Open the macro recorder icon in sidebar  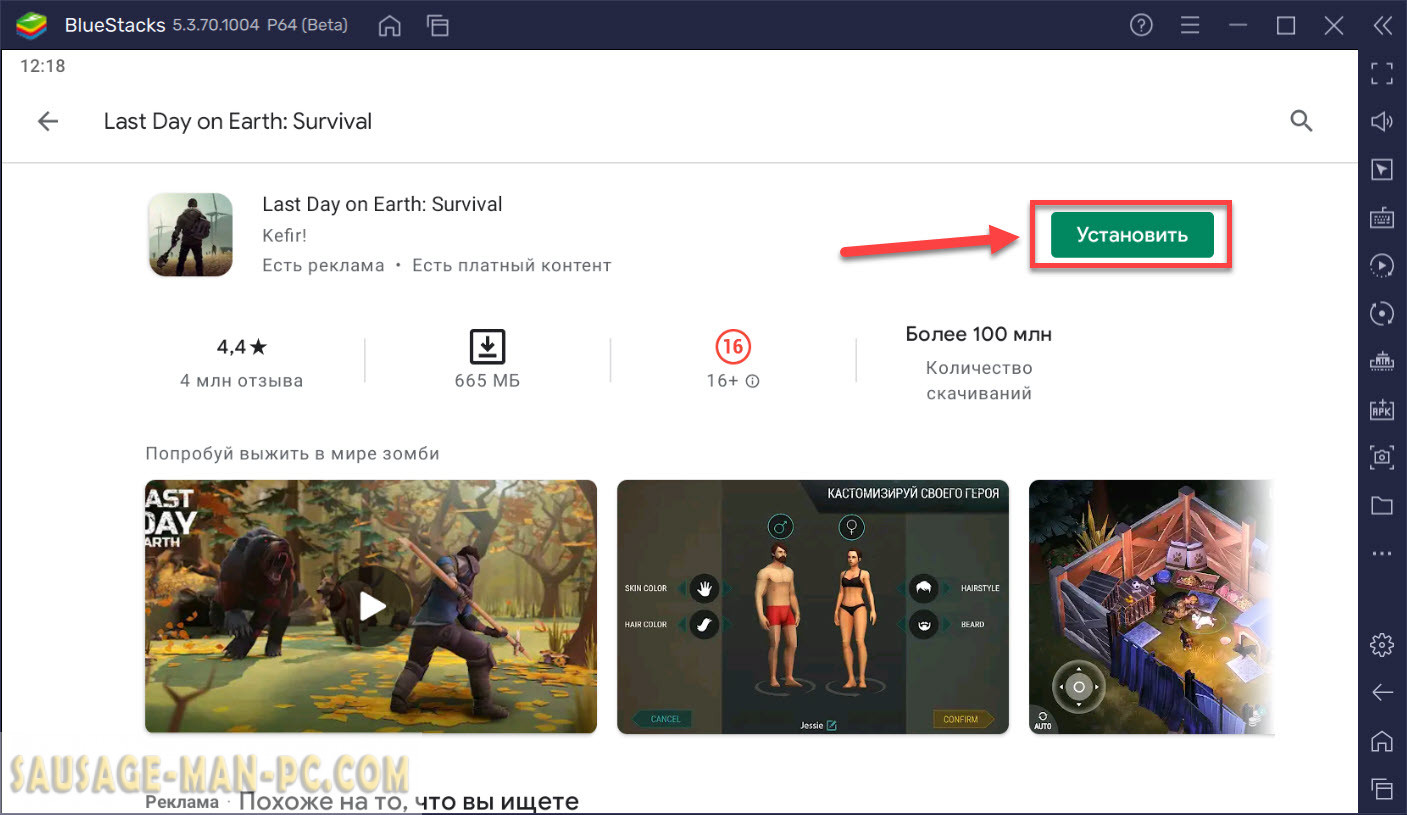click(x=1382, y=265)
